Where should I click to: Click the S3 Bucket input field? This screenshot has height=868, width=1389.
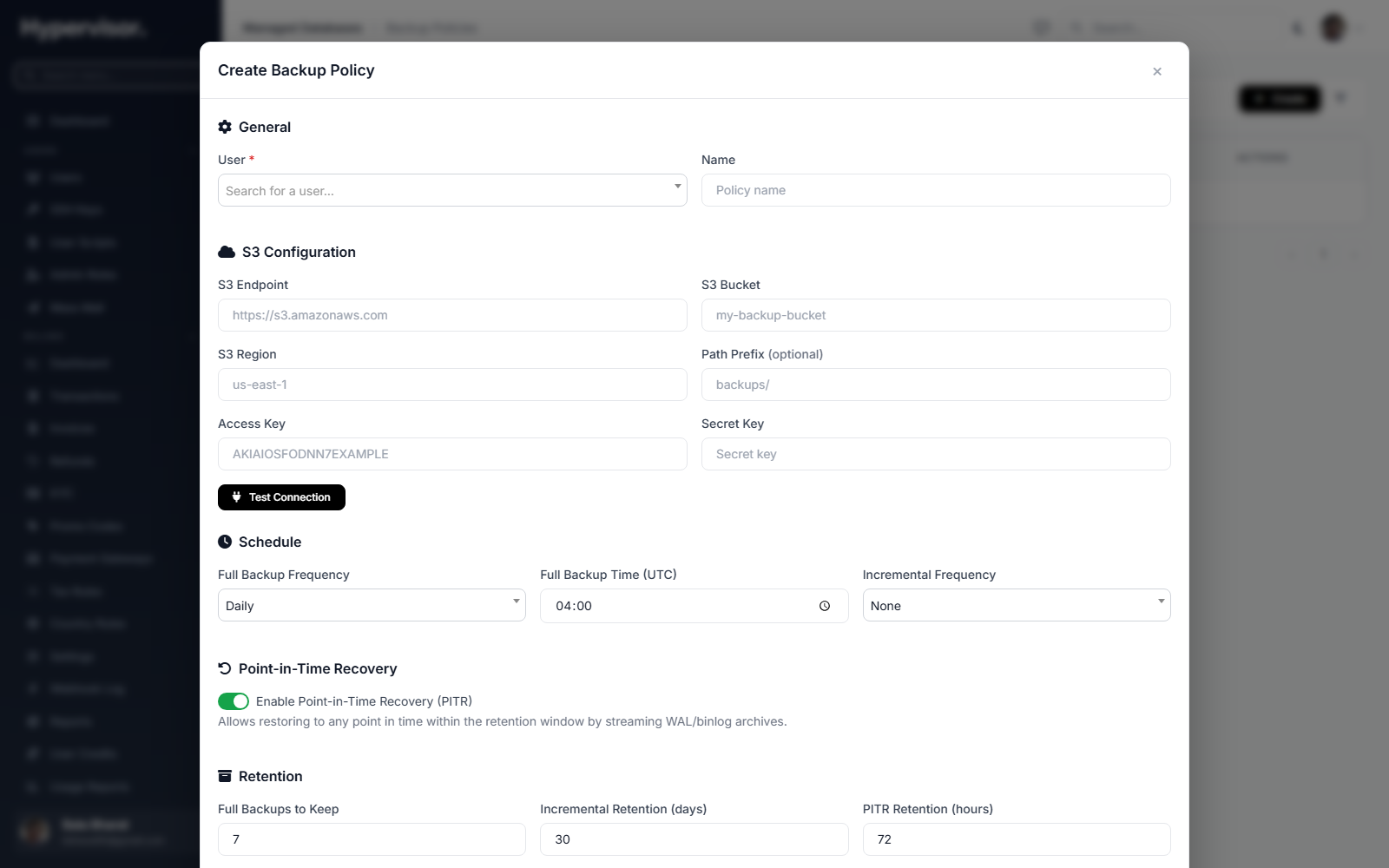click(x=936, y=315)
